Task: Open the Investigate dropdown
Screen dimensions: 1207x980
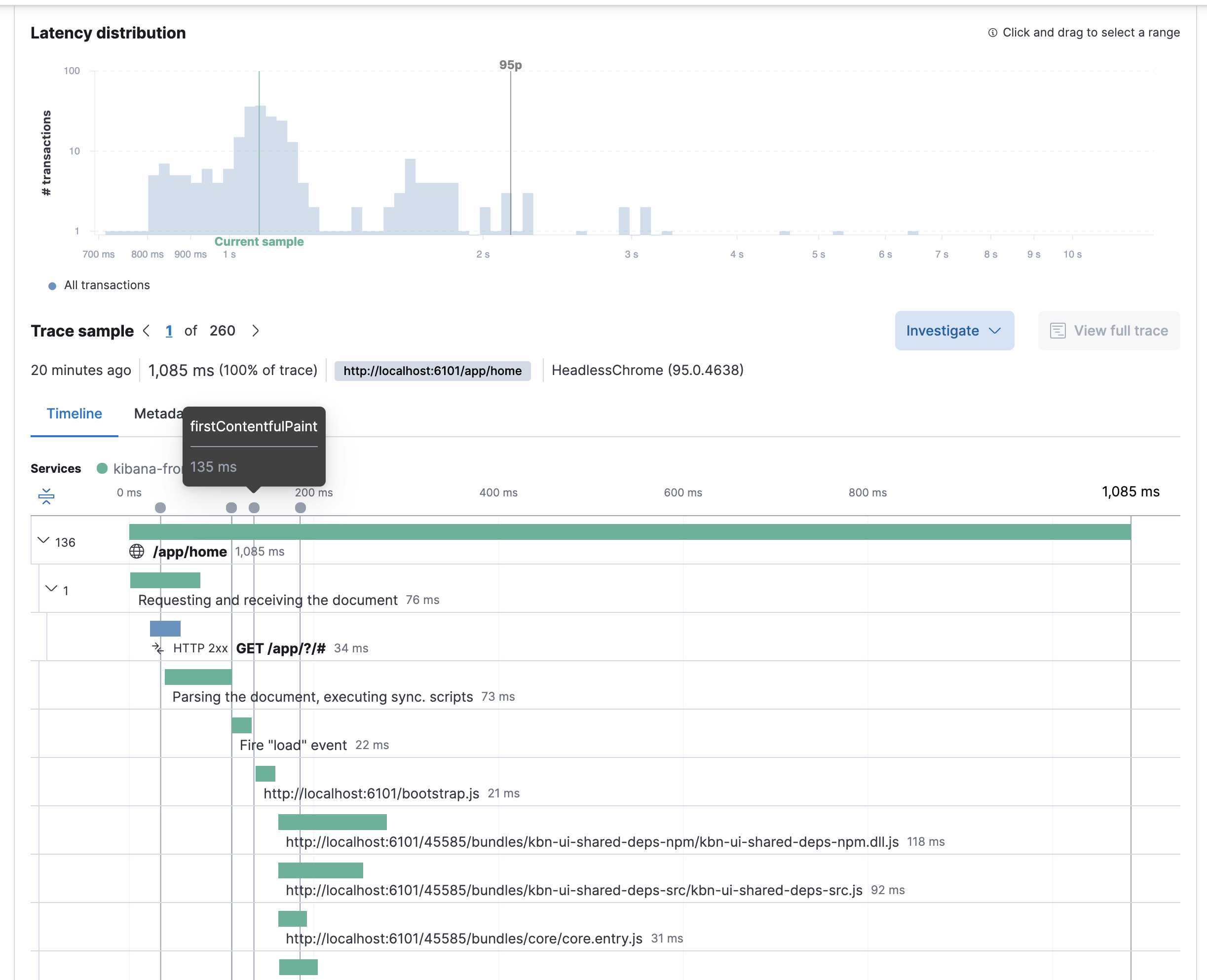Action: [953, 330]
